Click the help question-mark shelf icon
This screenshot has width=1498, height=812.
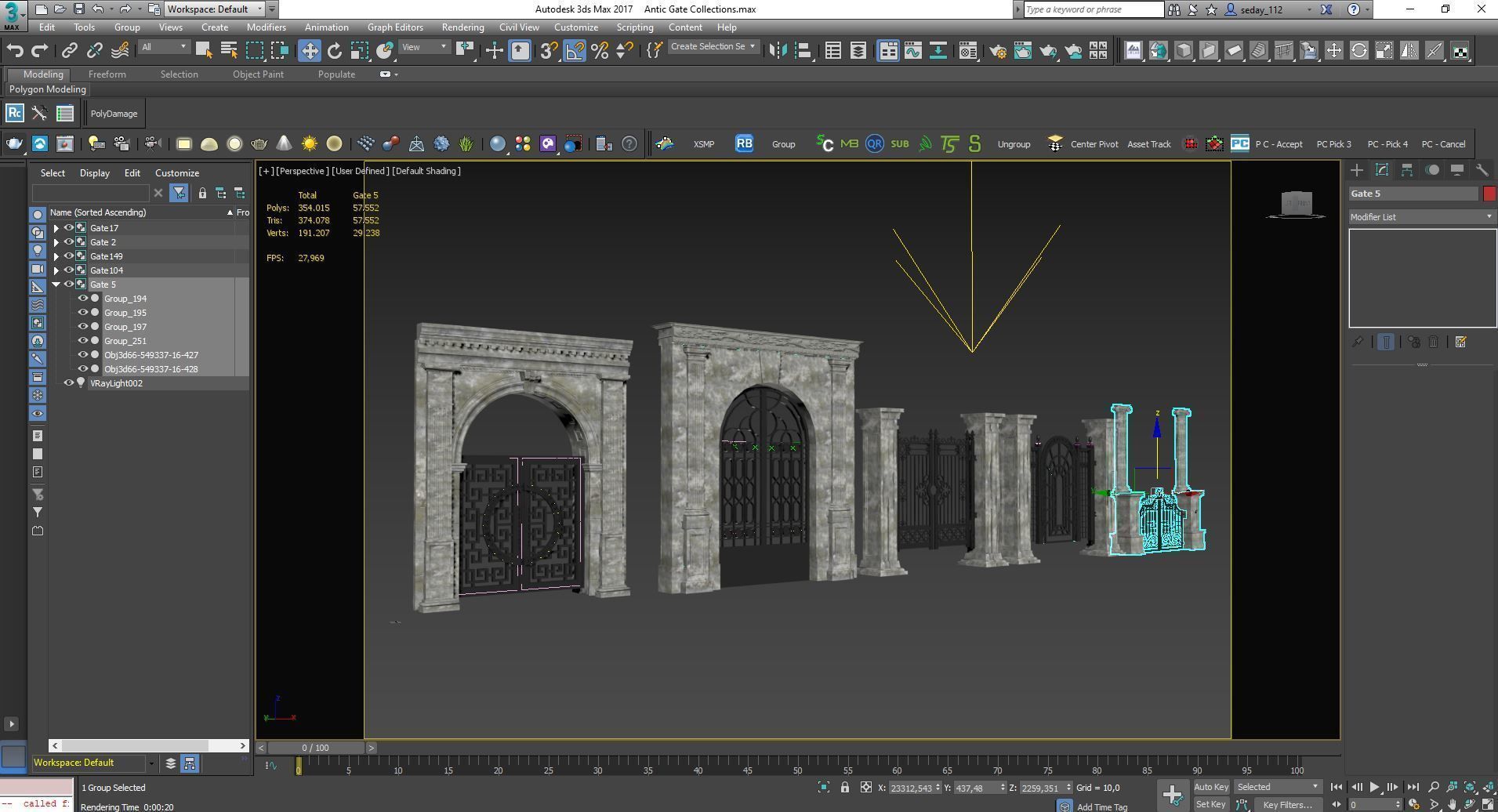[x=629, y=143]
